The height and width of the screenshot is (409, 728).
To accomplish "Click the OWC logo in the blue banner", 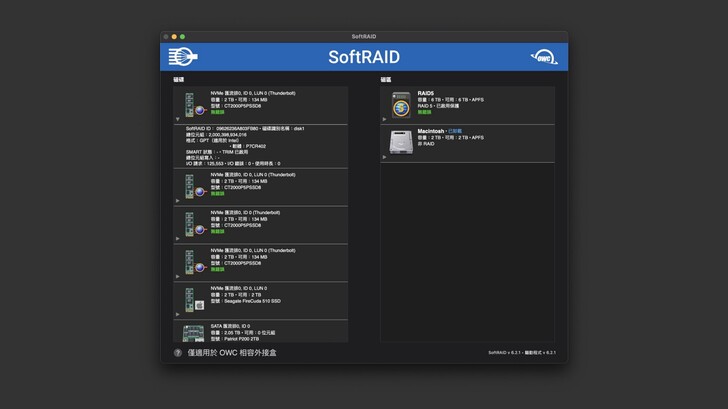I will pyautogui.click(x=544, y=57).
